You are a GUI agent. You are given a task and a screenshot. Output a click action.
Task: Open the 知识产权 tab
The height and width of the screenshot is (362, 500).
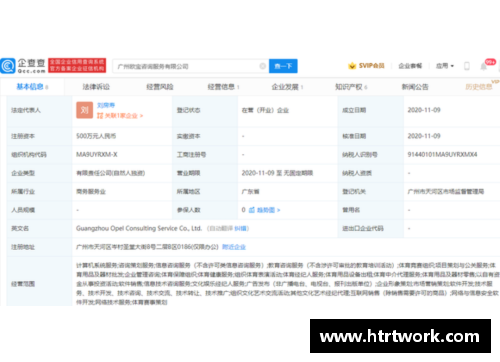point(351,87)
